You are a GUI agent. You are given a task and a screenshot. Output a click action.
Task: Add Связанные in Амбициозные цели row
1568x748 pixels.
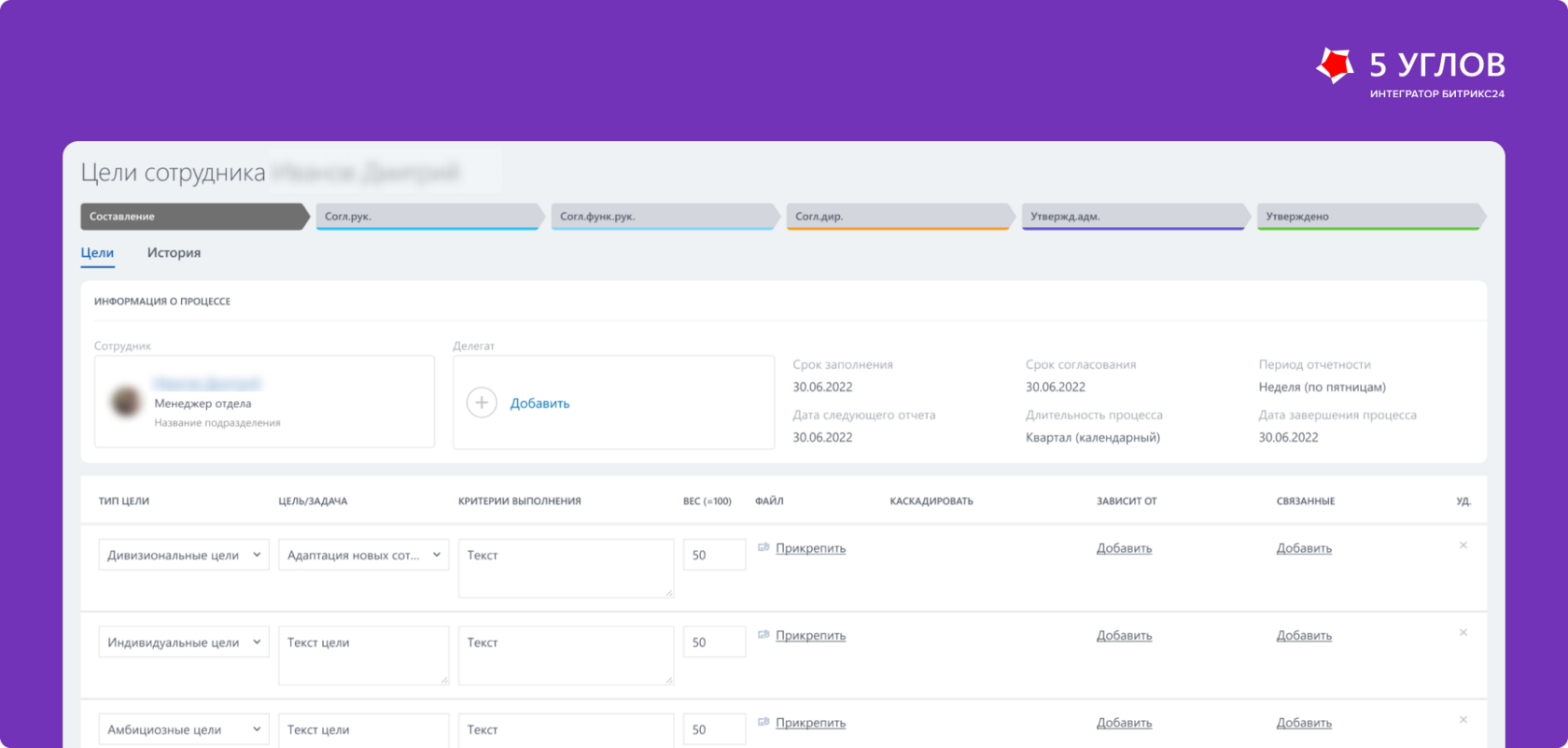(x=1304, y=723)
